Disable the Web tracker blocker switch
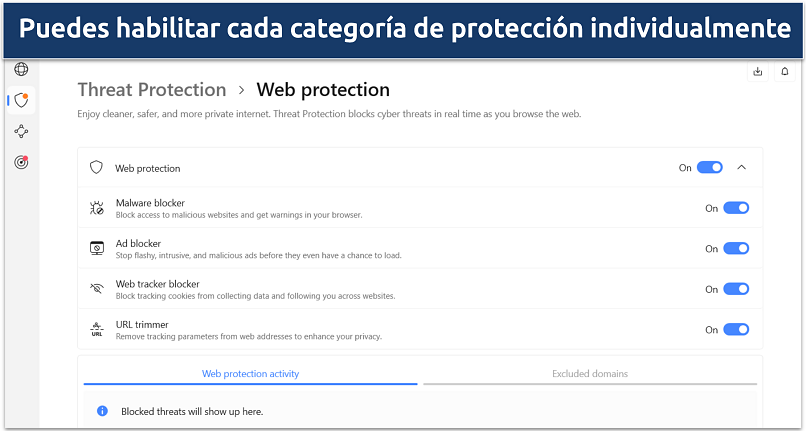Screen dimensions: 806x431 click(x=736, y=289)
